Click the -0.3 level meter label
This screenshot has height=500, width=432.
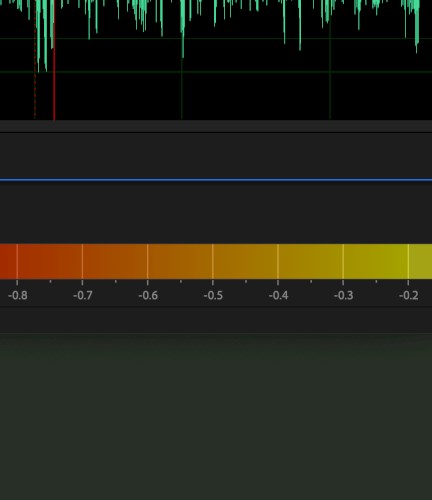343,295
